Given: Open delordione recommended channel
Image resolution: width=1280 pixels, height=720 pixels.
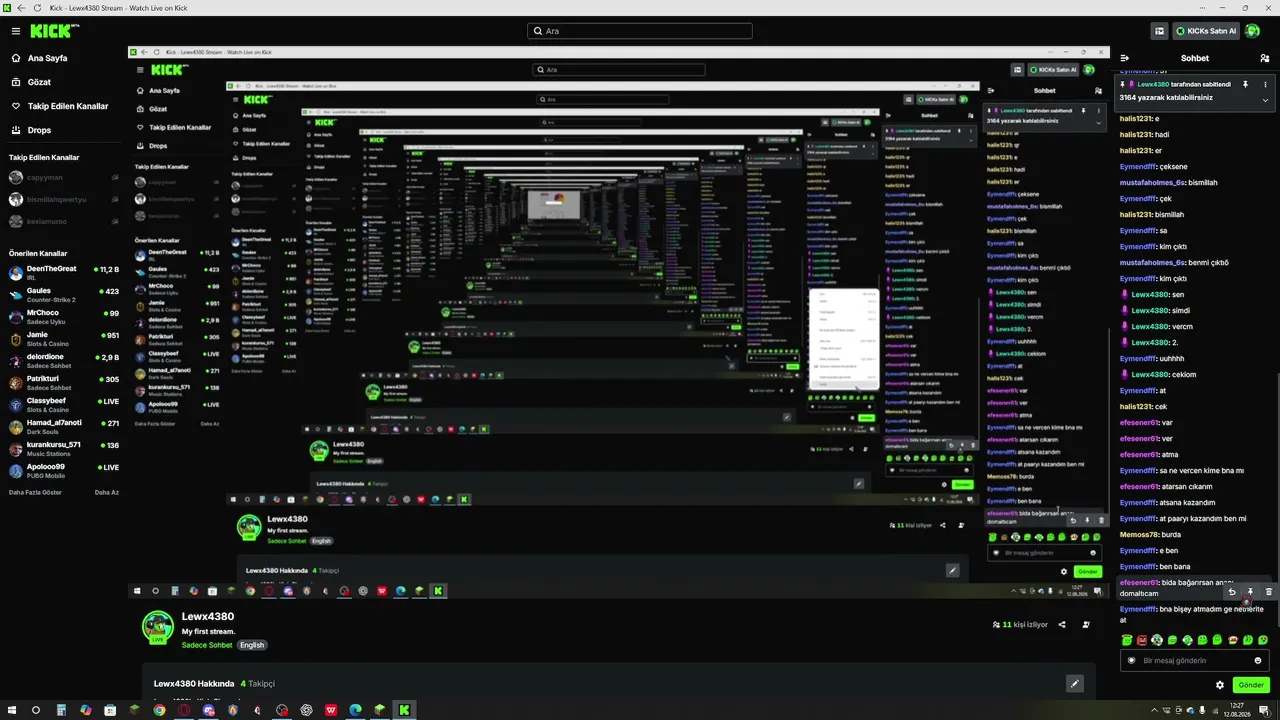Looking at the screenshot, I should point(64,360).
